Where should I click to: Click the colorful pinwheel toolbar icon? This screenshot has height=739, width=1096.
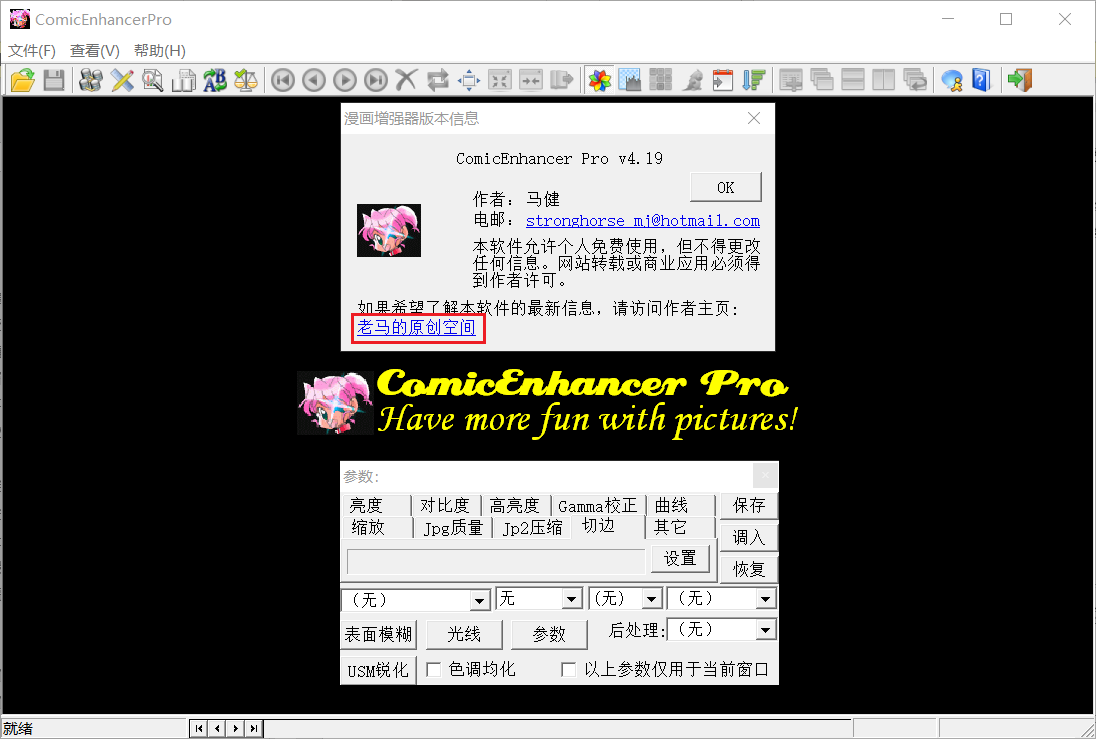(x=599, y=80)
